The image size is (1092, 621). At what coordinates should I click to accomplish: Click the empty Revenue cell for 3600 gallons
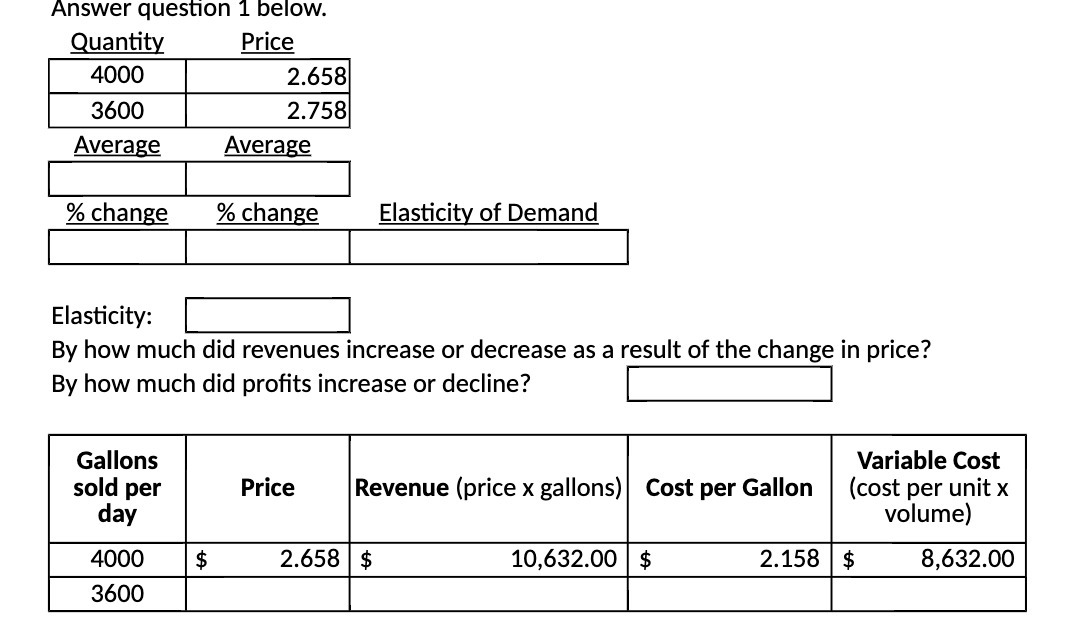(488, 593)
